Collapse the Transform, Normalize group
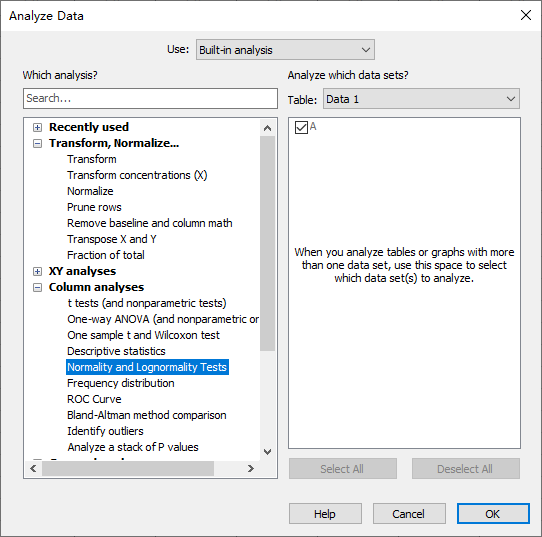542x537 pixels. [37, 143]
